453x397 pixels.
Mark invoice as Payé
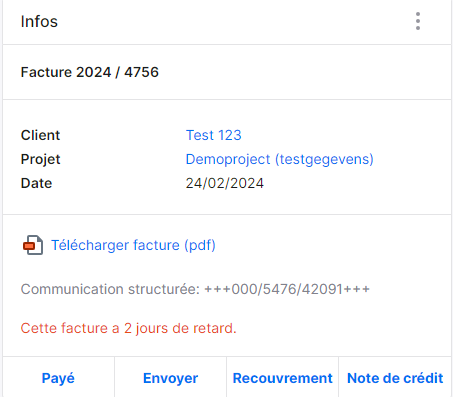58,378
